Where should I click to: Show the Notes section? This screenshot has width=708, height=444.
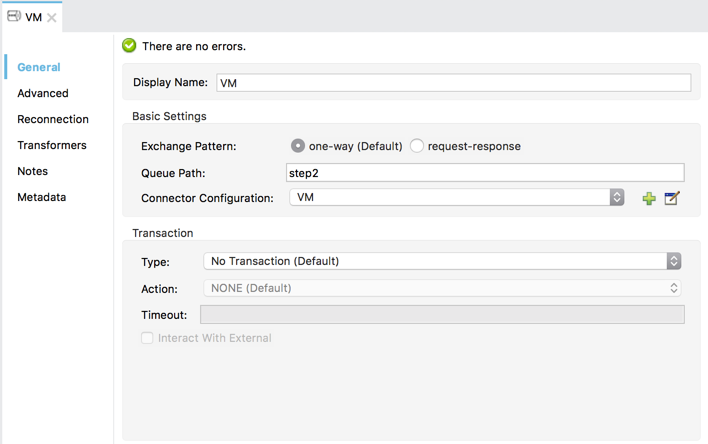coord(33,171)
